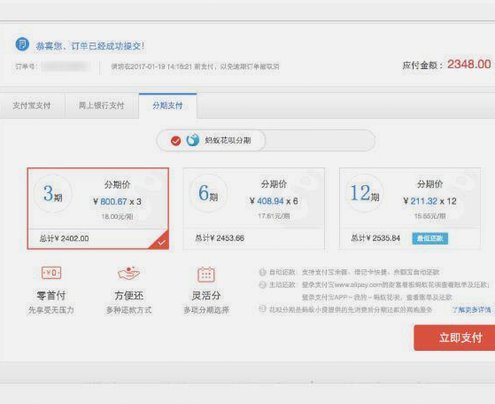Click the ¥800.67 x 3 price text
Screen dimensions: 495x404
117,202
